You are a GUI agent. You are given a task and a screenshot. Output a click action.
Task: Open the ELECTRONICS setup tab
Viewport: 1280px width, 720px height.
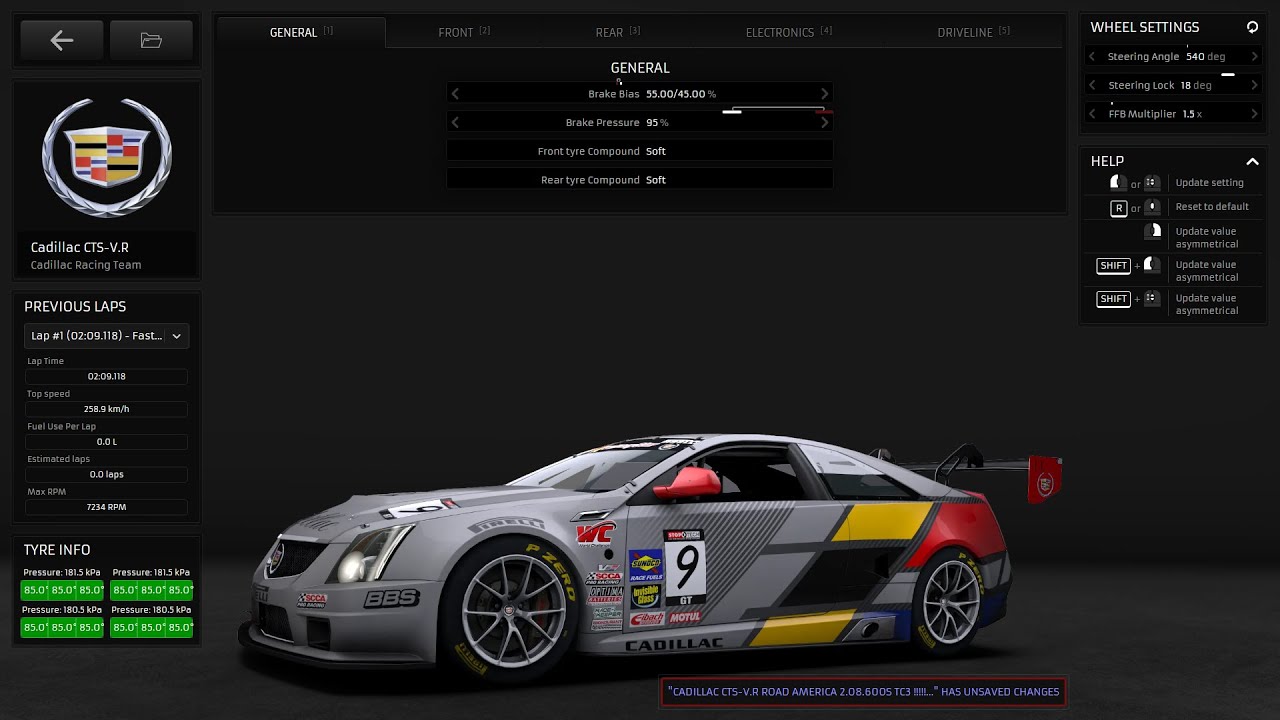pos(788,32)
